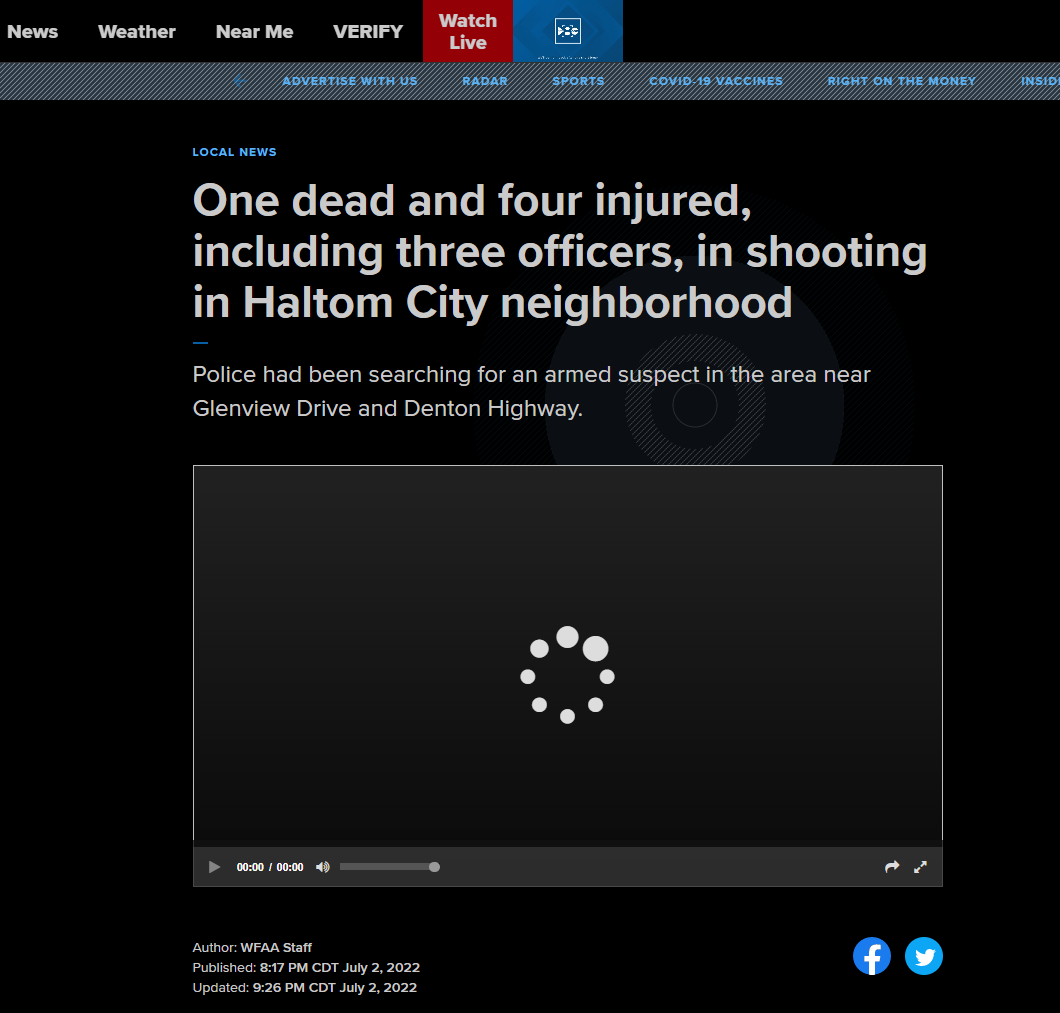Viewport: 1060px width, 1013px height.
Task: Share article on Twitter
Action: click(924, 957)
